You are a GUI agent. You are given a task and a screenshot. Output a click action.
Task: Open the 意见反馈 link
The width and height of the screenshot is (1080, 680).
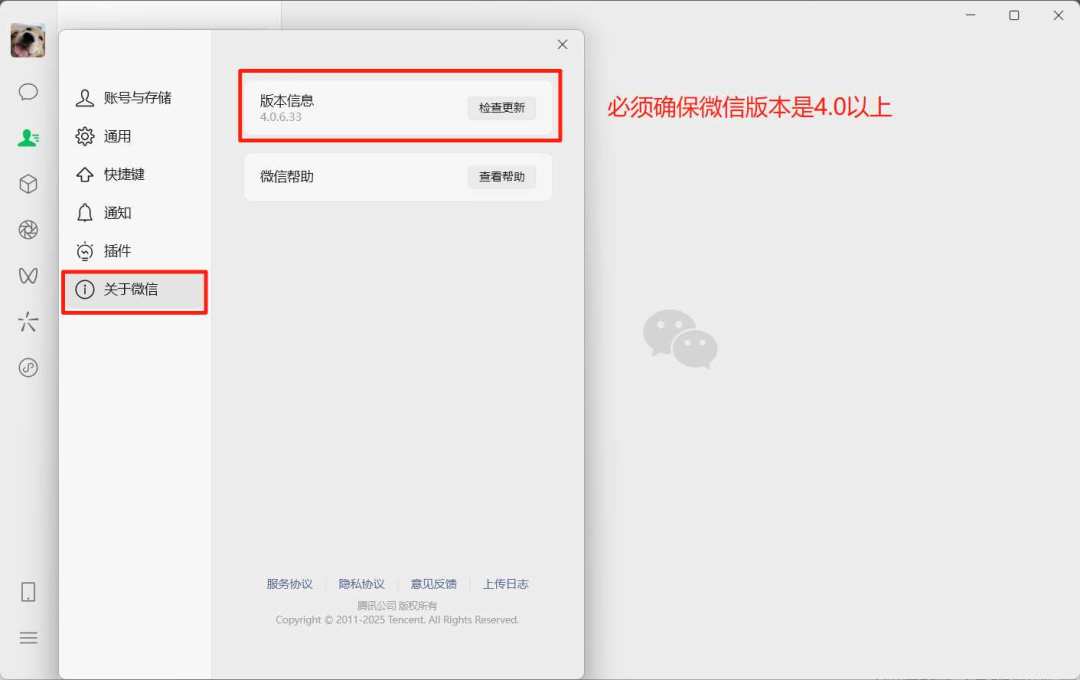click(433, 584)
